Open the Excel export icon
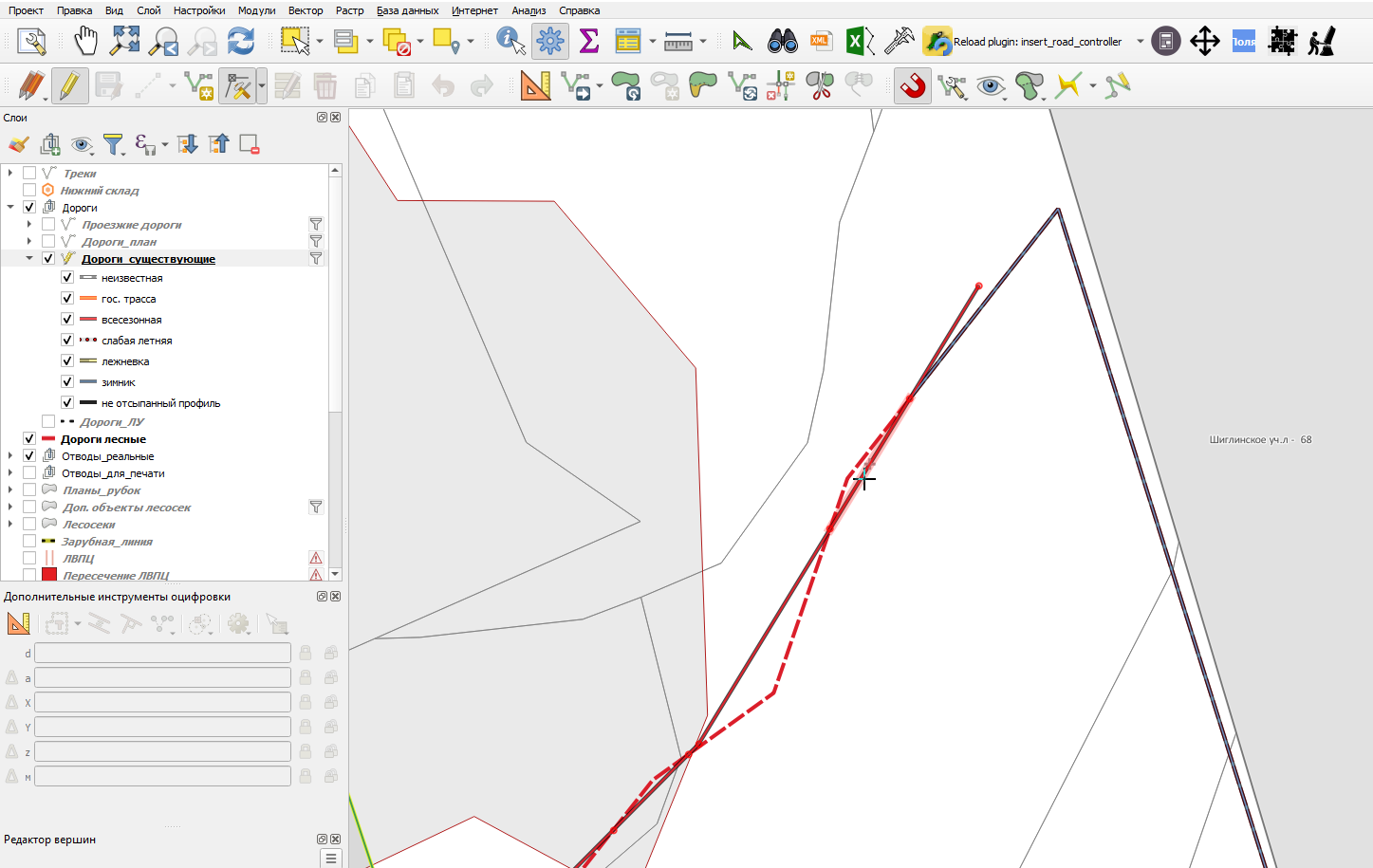Image resolution: width=1373 pixels, height=868 pixels. (860, 41)
